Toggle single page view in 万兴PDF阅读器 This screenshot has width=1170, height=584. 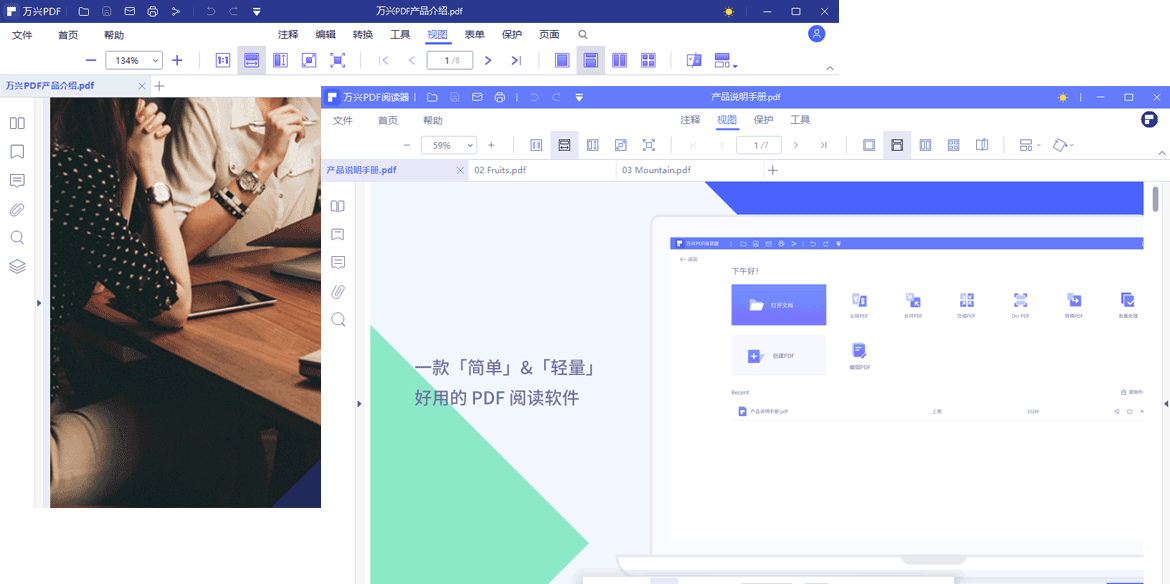pyautogui.click(x=869, y=145)
